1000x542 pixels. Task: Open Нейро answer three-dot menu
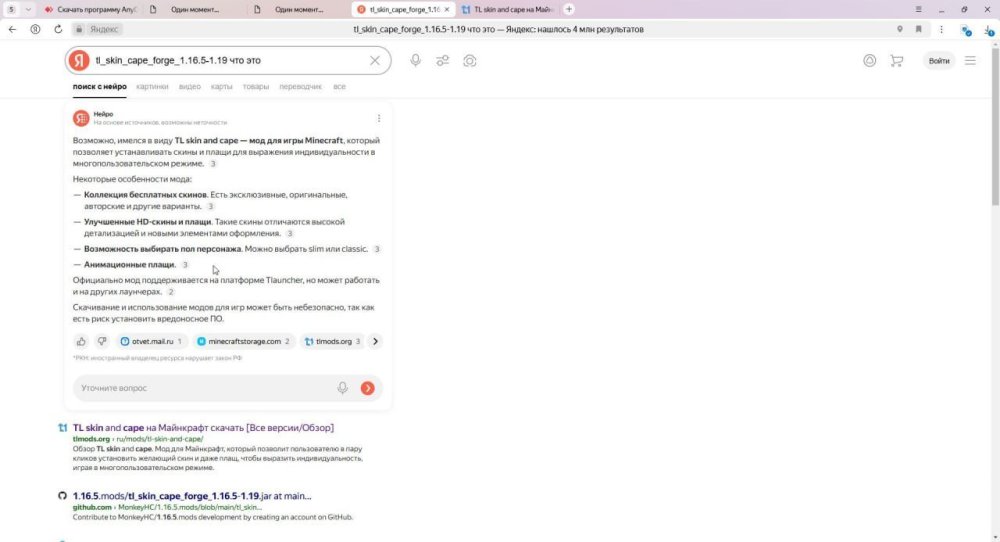point(379,119)
